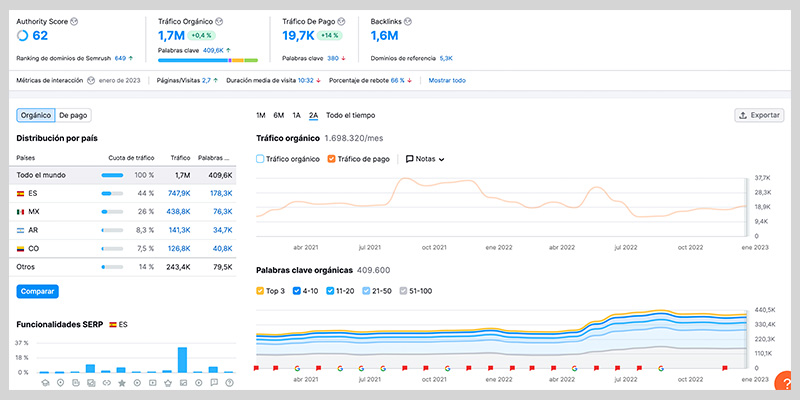Click info icon next to Backlinks
This screenshot has height=400, width=800.
coord(408,22)
